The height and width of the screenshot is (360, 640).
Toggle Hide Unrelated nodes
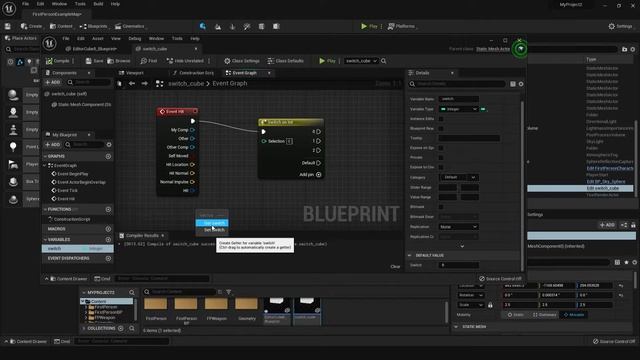point(185,61)
